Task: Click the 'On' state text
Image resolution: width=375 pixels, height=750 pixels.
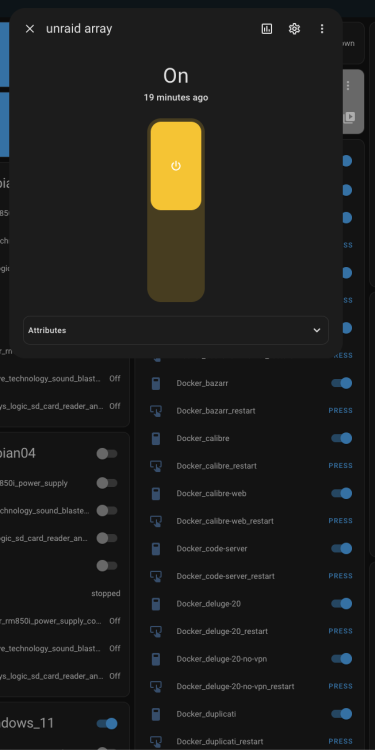Action: pos(176,76)
